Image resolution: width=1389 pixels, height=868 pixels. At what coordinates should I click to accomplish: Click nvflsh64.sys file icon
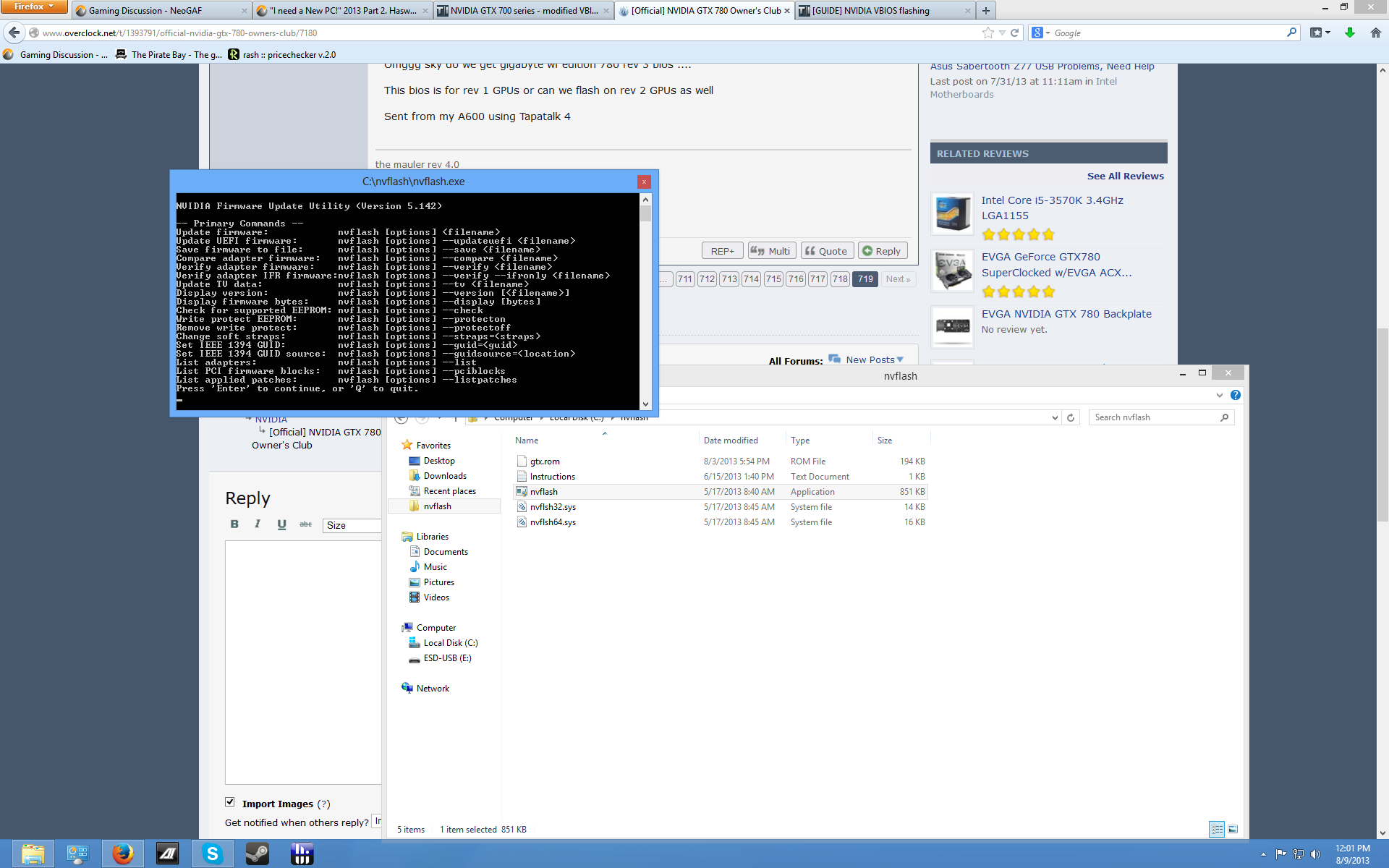(x=522, y=522)
